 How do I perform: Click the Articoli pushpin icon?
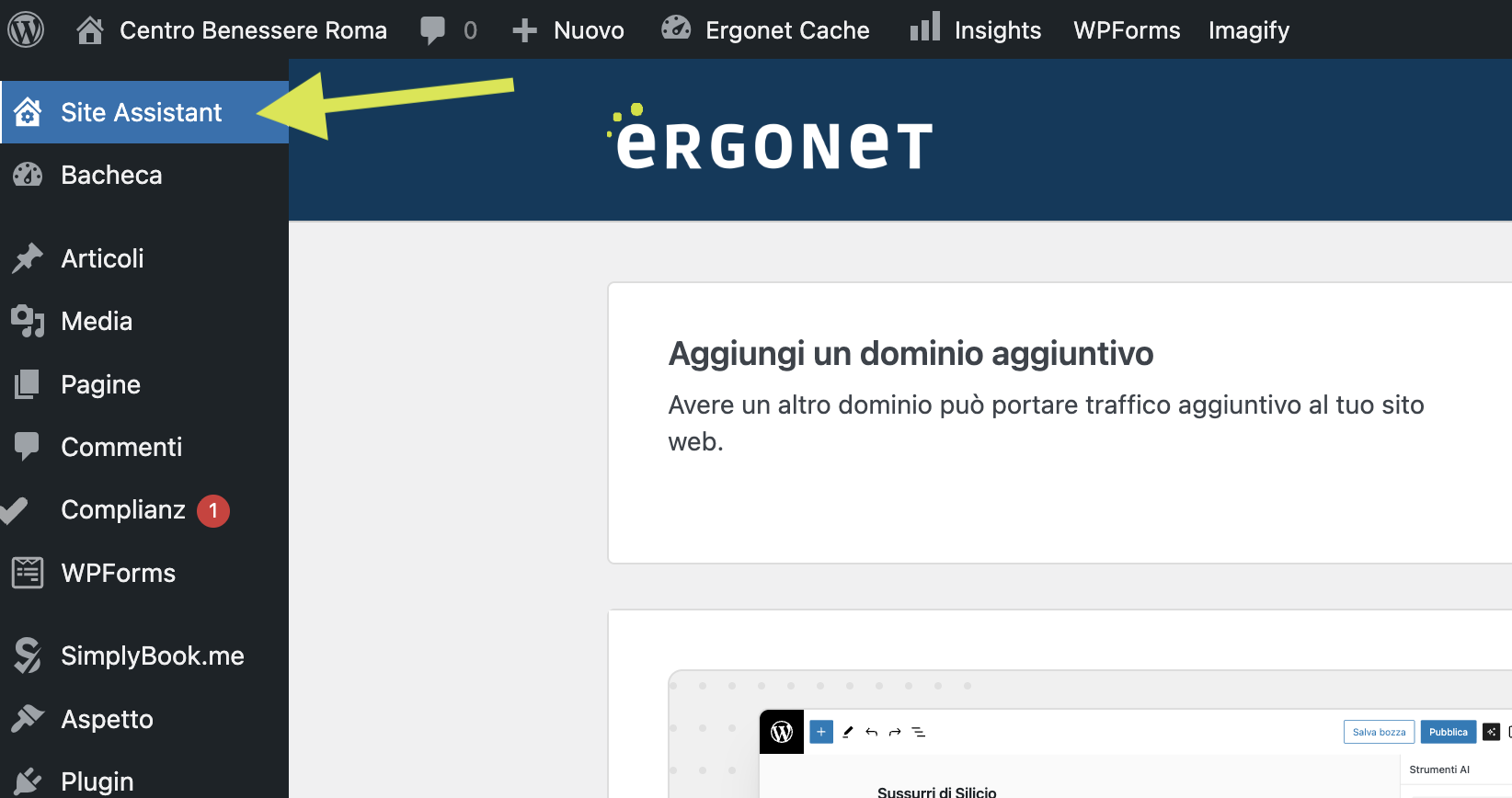(28, 258)
